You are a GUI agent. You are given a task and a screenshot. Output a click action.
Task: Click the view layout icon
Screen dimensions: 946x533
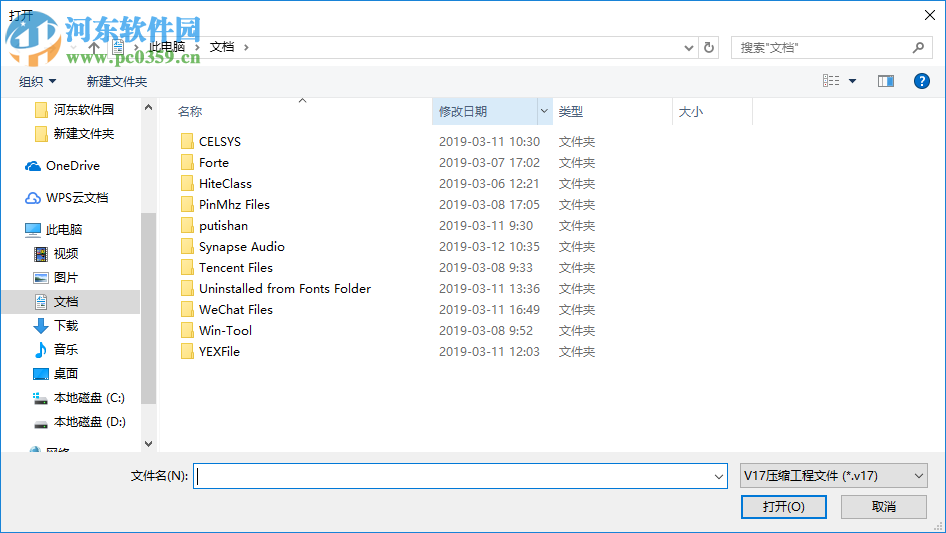(x=831, y=81)
